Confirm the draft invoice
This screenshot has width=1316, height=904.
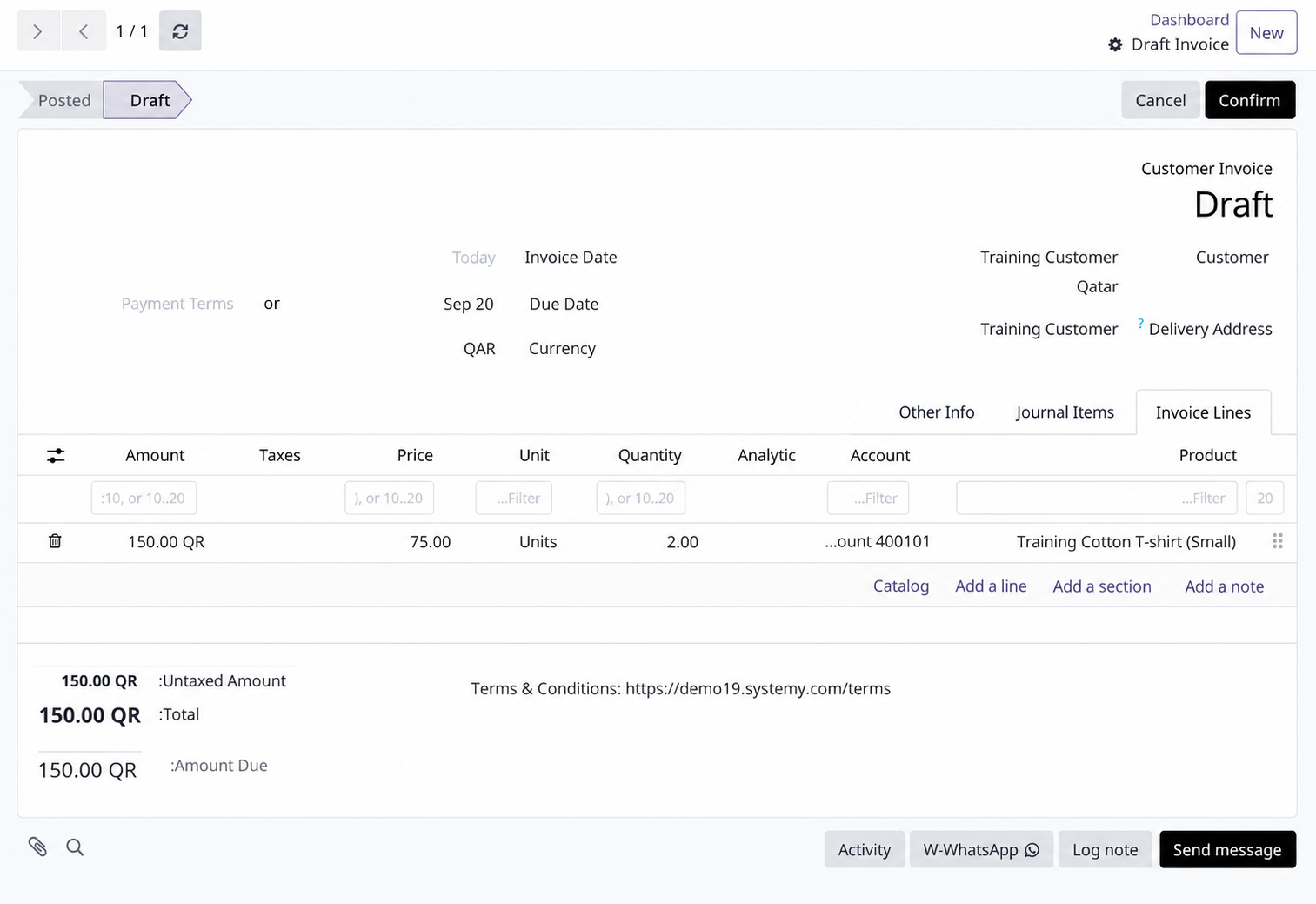coord(1249,100)
